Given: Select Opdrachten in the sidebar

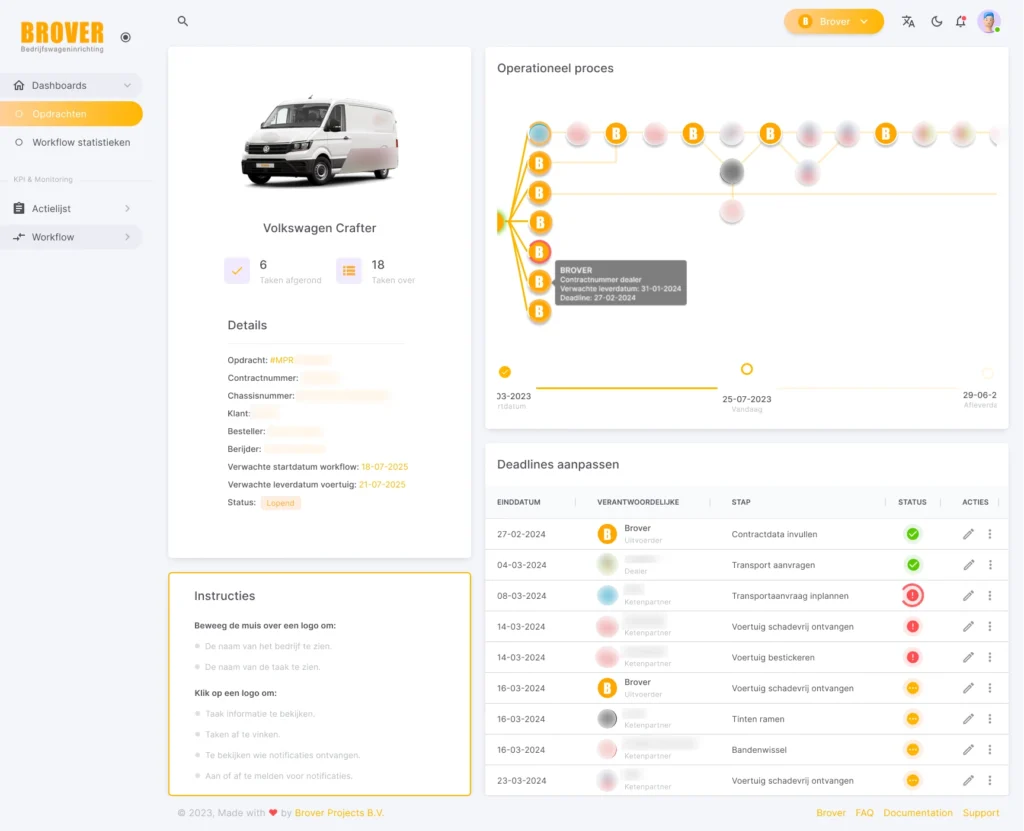Looking at the screenshot, I should pos(71,114).
